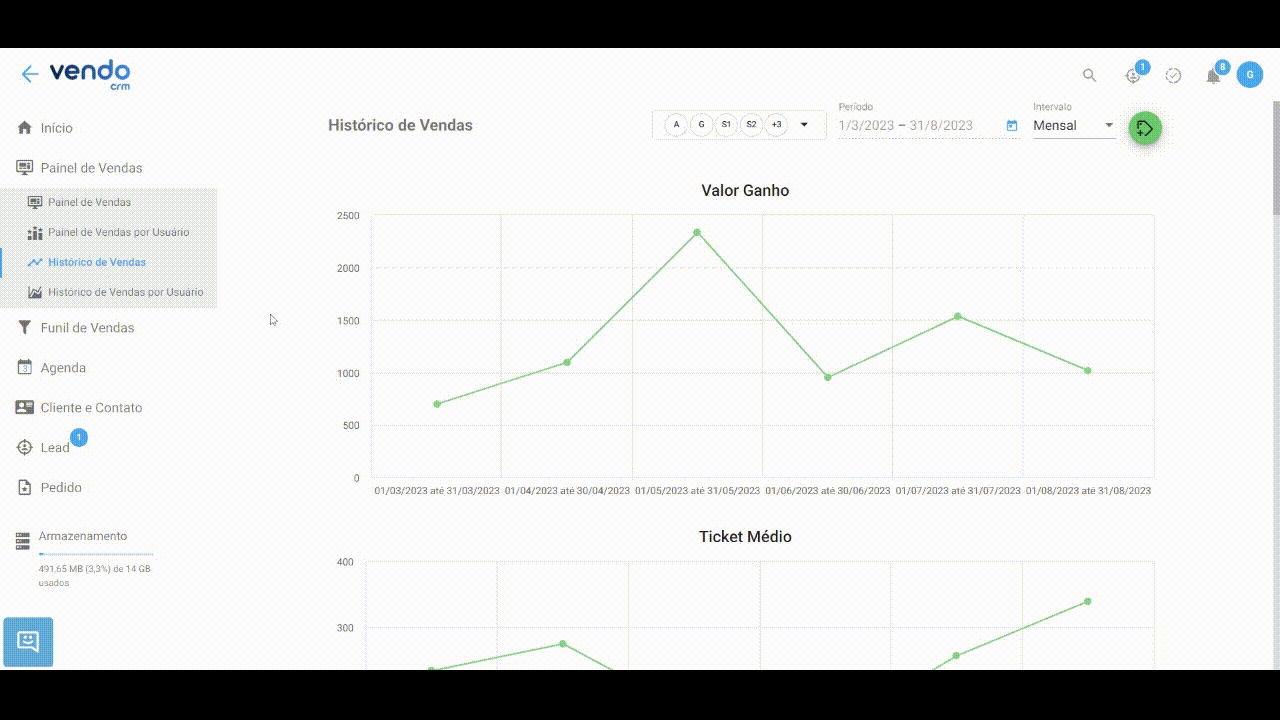Click the Período date range field
This screenshot has width=1280, height=720.
click(x=918, y=126)
